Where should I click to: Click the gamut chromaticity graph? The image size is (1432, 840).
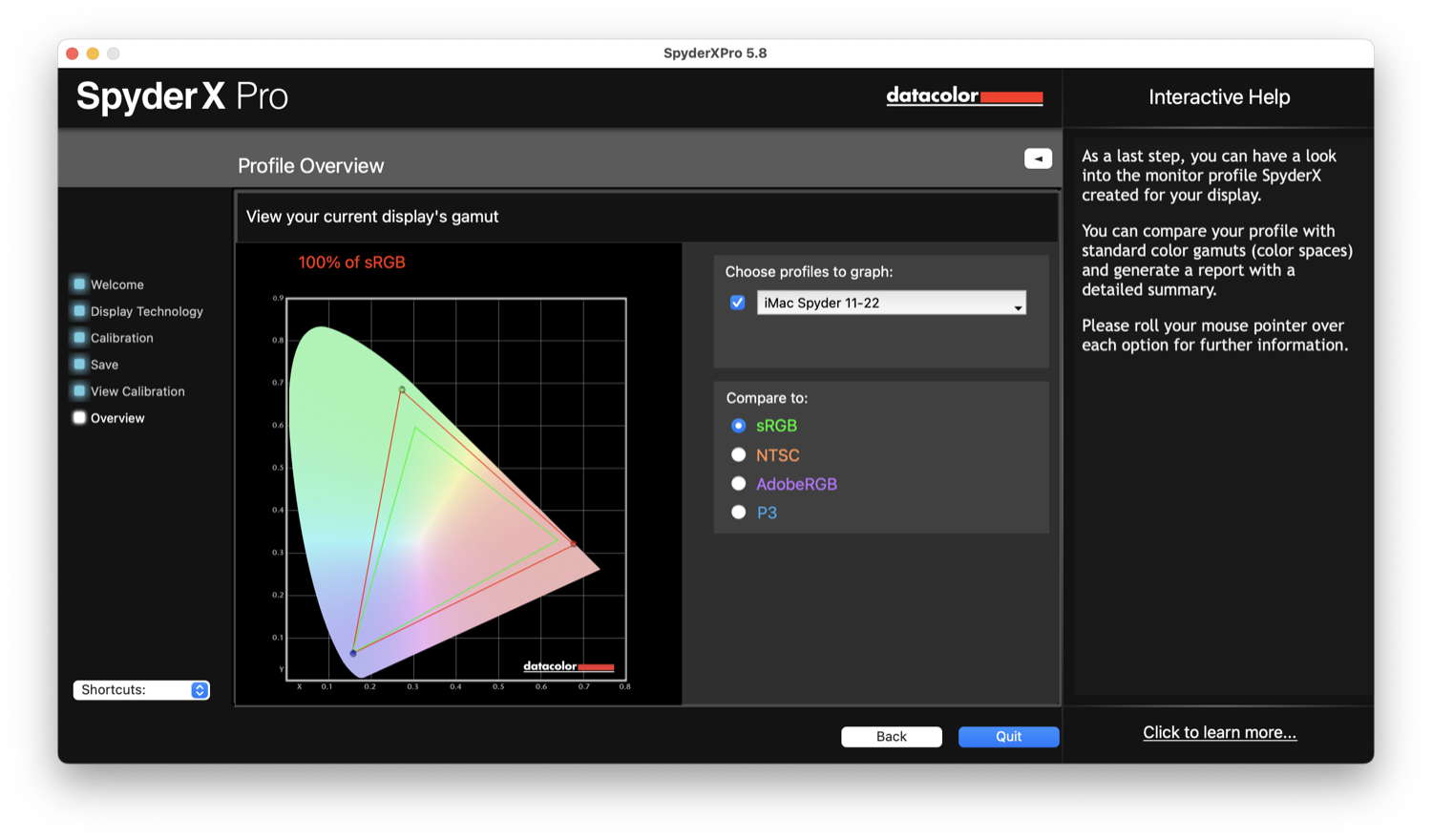tap(456, 489)
